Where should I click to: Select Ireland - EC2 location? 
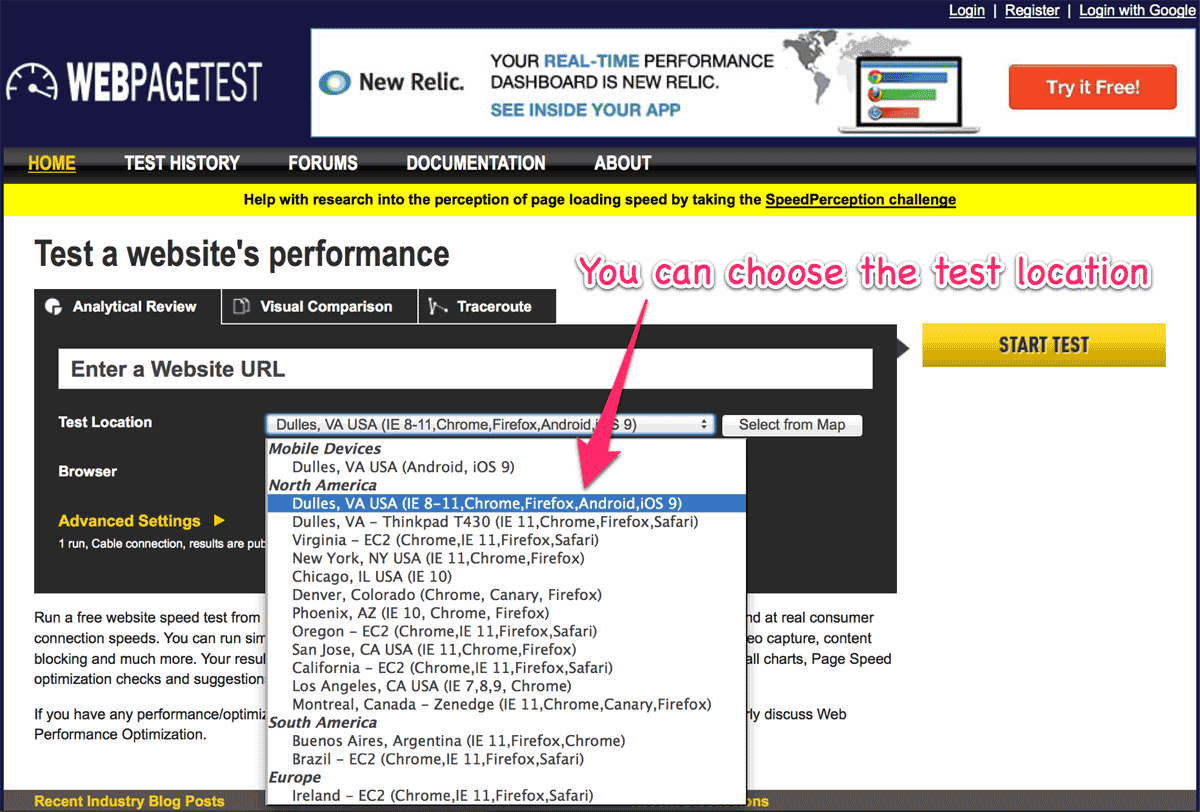[x=506, y=796]
